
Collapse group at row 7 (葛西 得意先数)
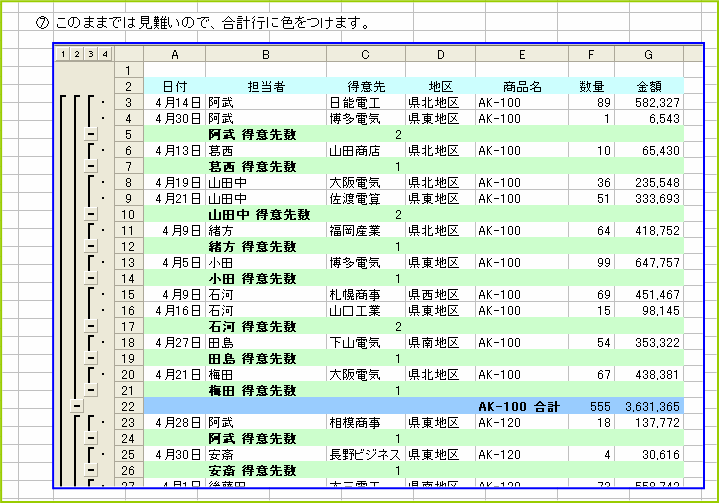(91, 166)
